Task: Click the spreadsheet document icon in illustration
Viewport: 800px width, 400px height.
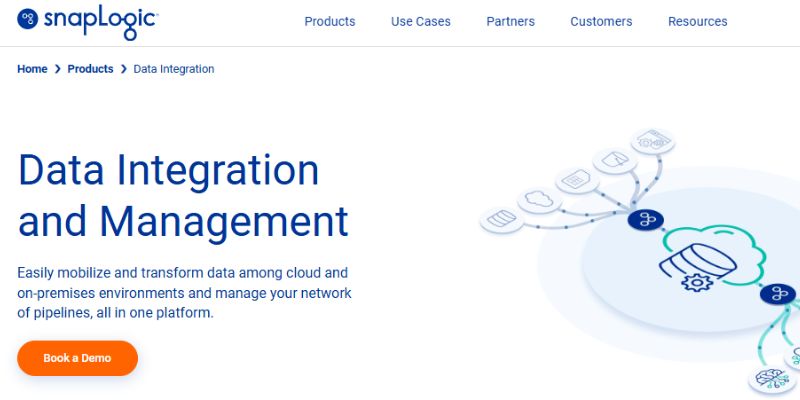Action: coord(577,181)
